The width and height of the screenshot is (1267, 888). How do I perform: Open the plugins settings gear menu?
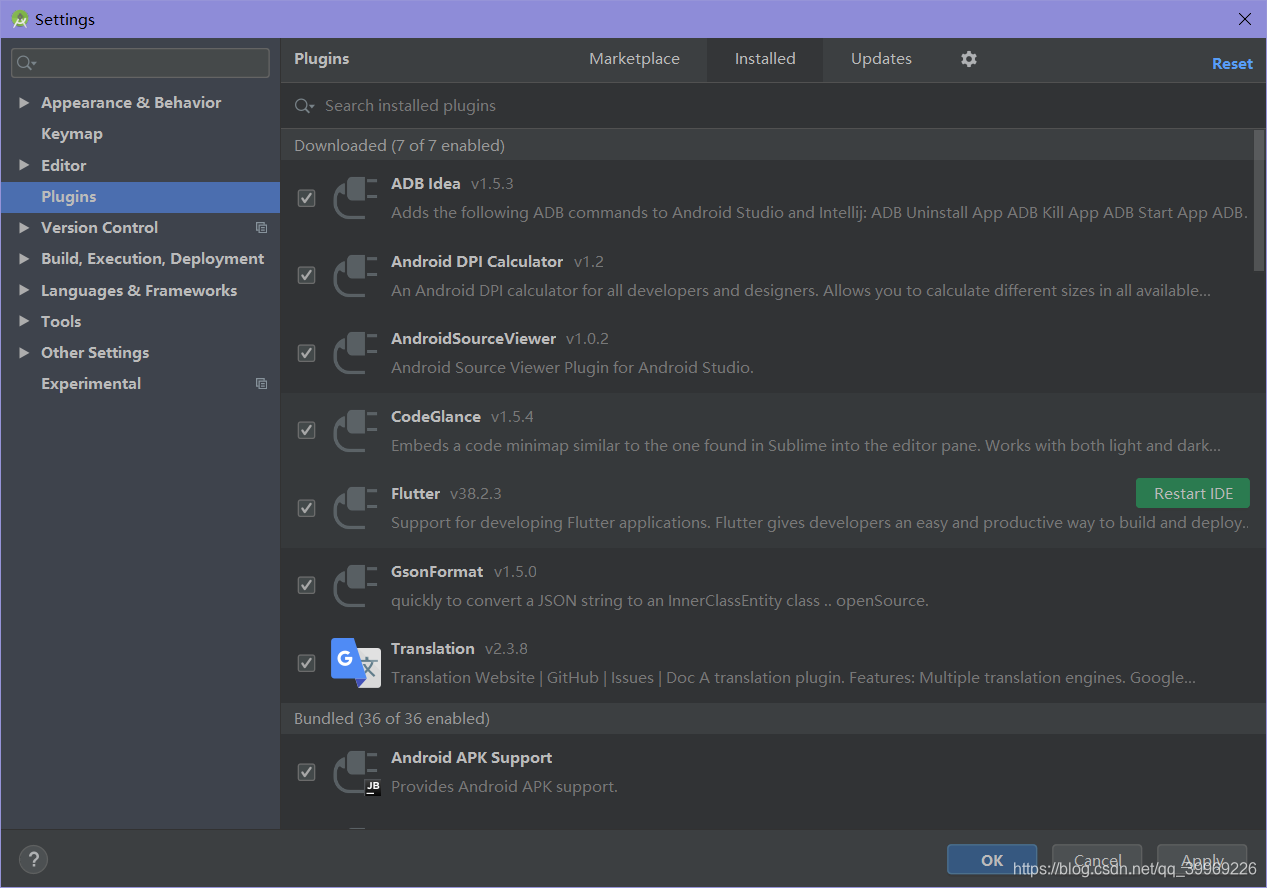tap(967, 59)
